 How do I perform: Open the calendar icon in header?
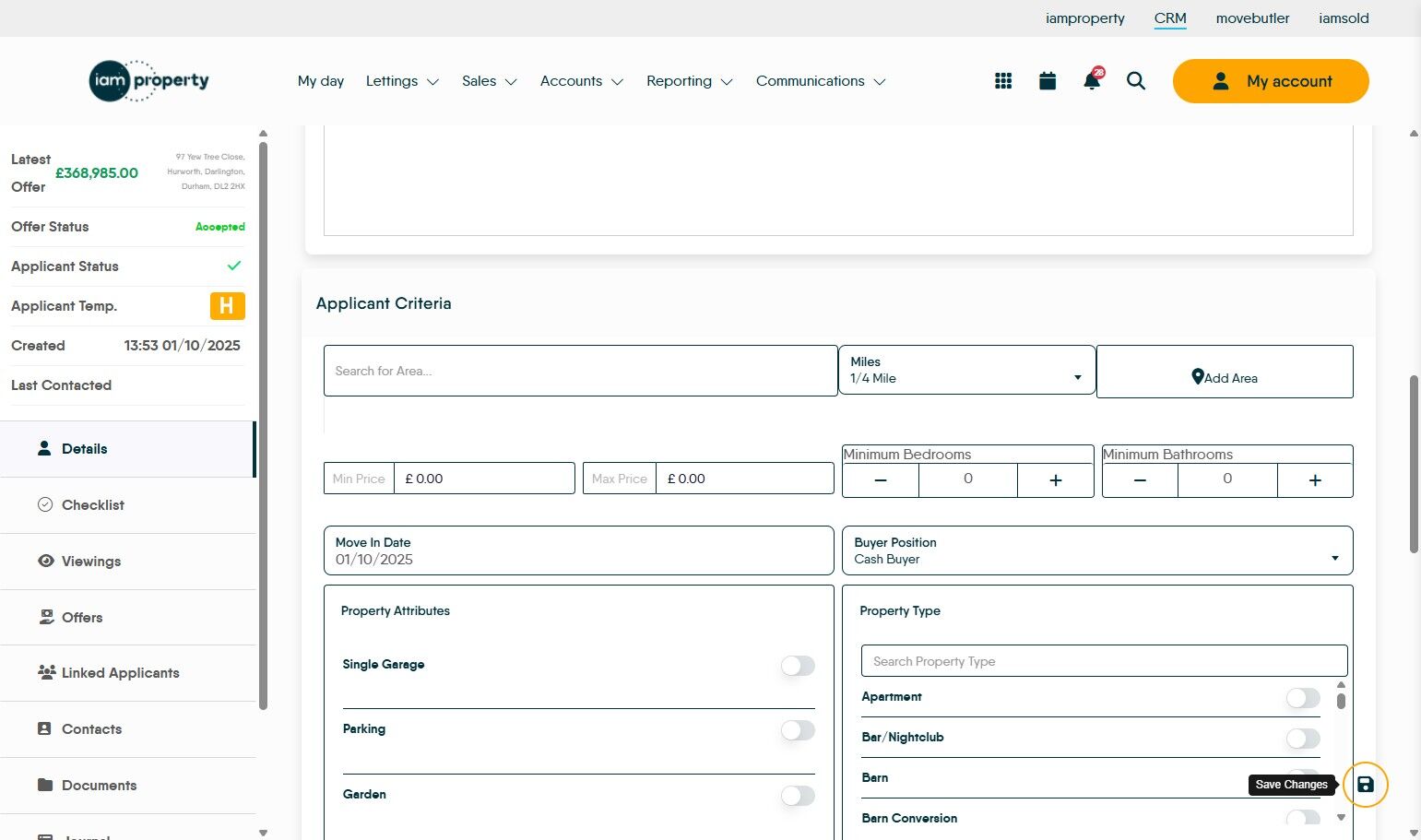point(1048,81)
